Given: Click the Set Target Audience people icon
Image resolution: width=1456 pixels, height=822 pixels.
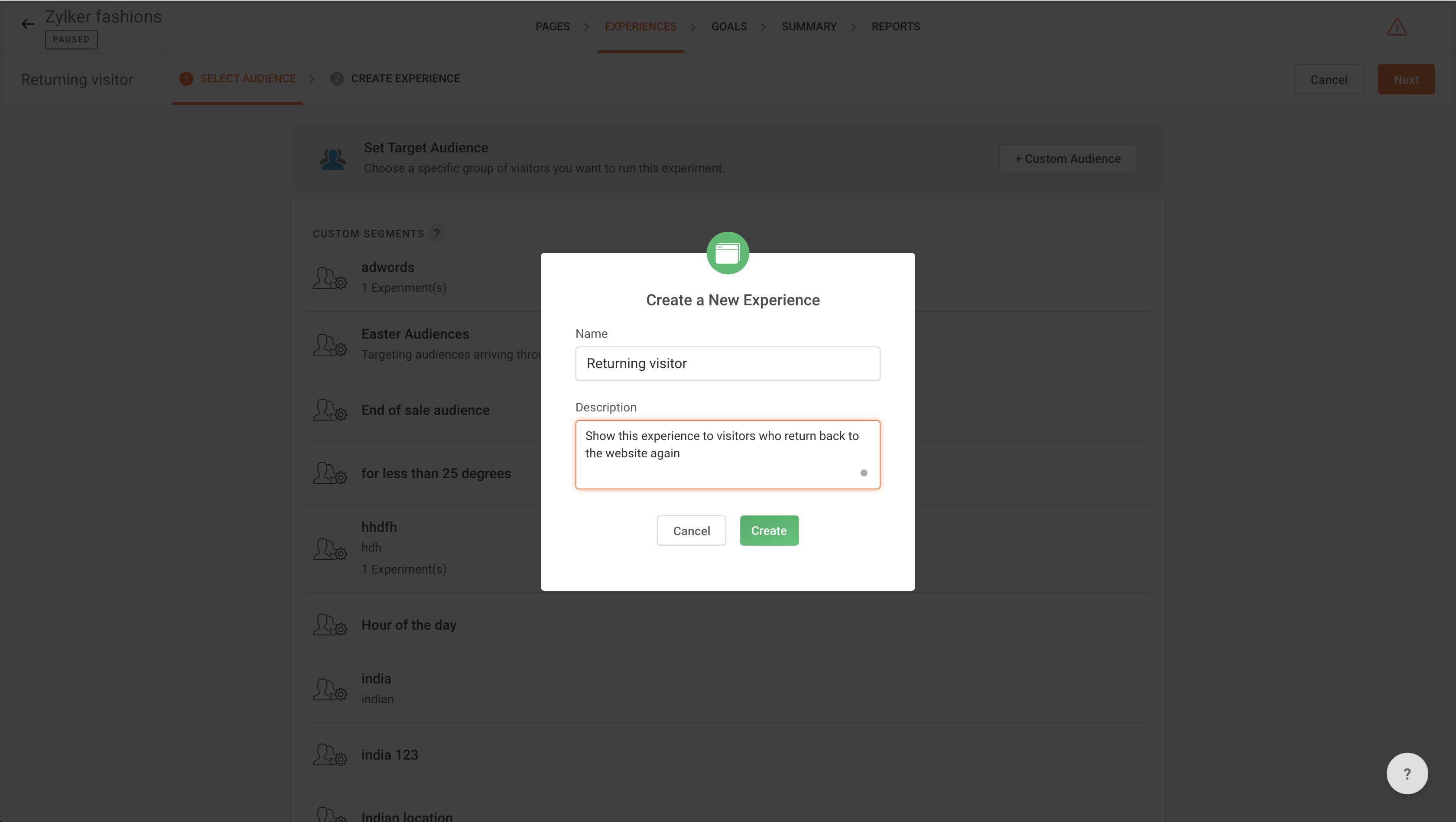Looking at the screenshot, I should click(332, 159).
